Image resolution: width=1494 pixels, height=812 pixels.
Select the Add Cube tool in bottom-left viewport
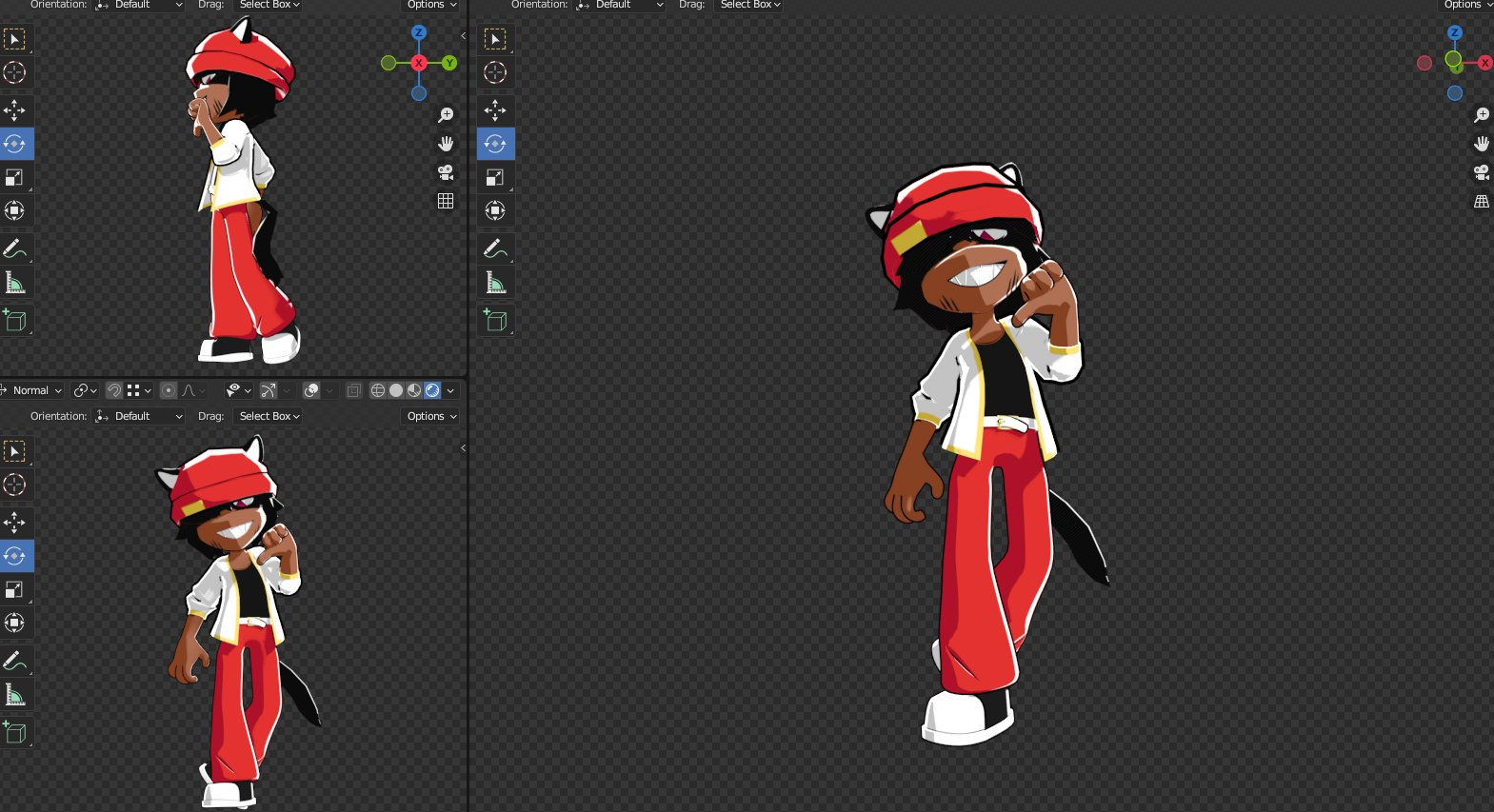[14, 732]
